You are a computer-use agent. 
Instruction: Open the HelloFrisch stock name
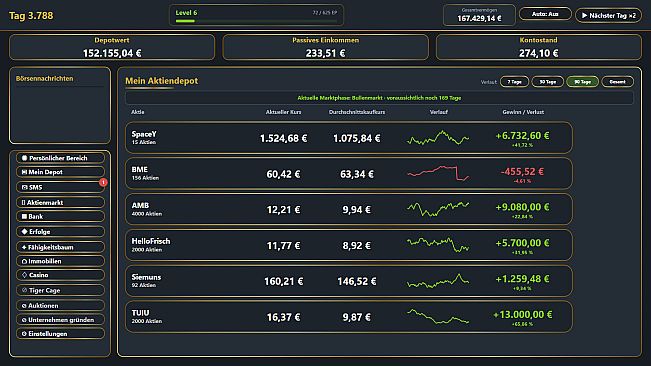(151, 241)
